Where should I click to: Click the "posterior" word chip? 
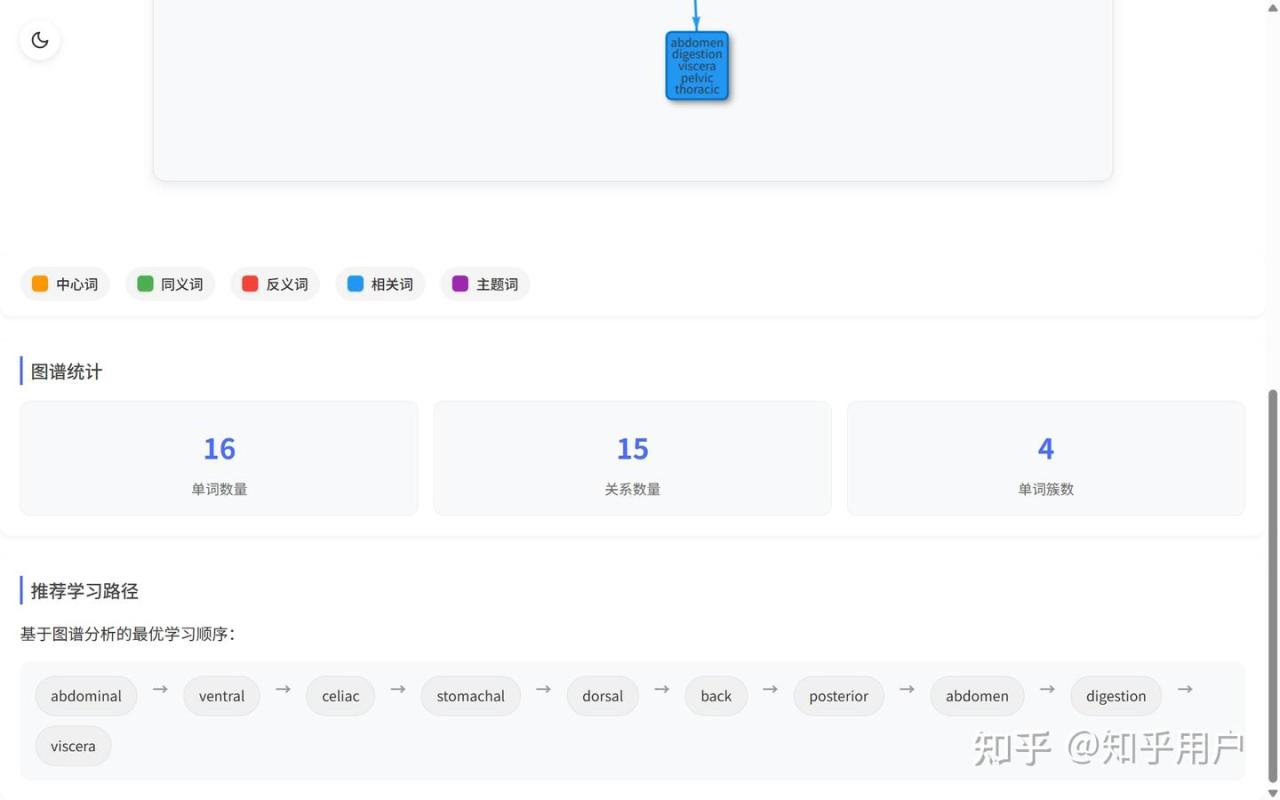[838, 696]
